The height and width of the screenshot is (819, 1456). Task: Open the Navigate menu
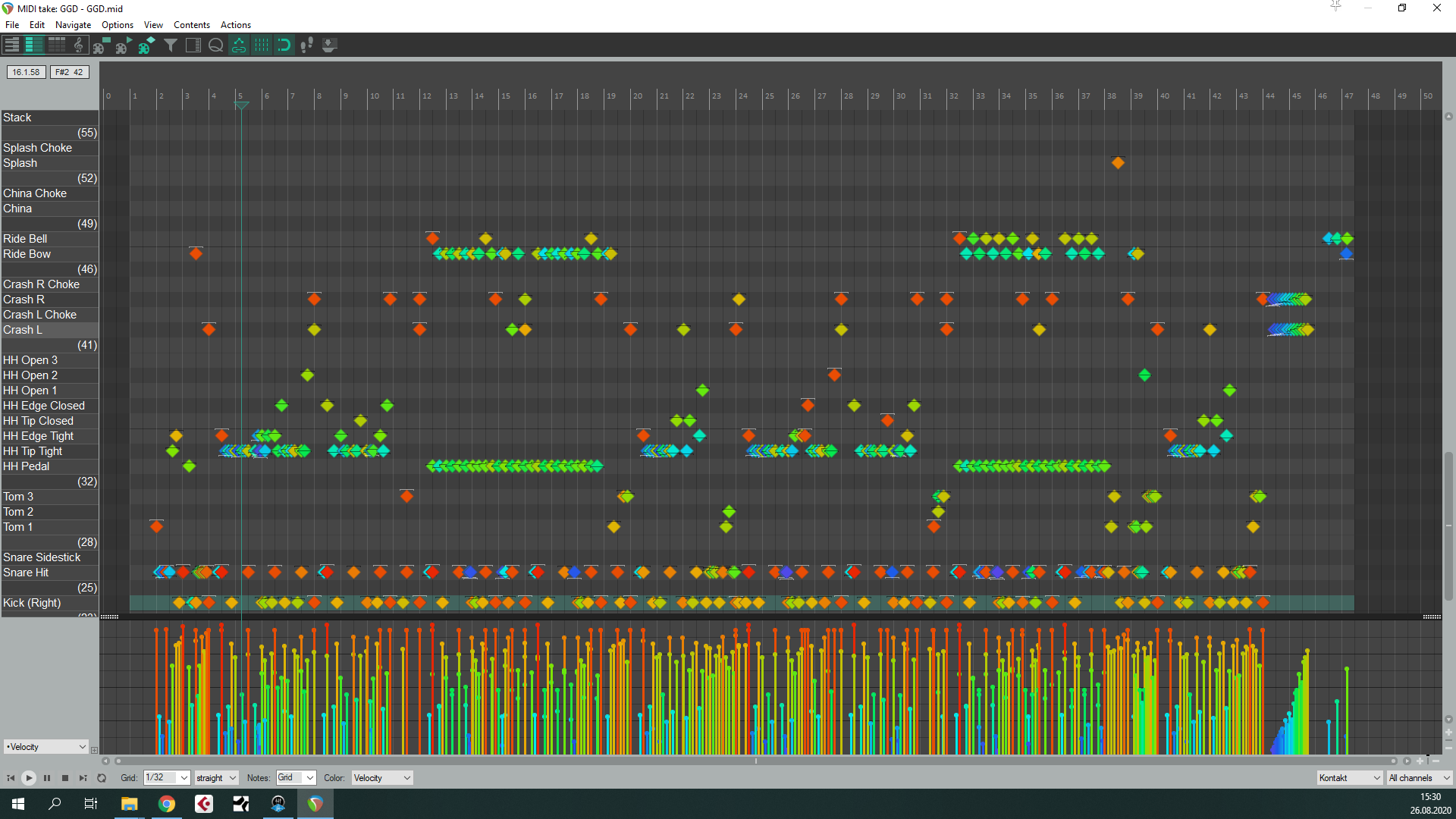[73, 25]
